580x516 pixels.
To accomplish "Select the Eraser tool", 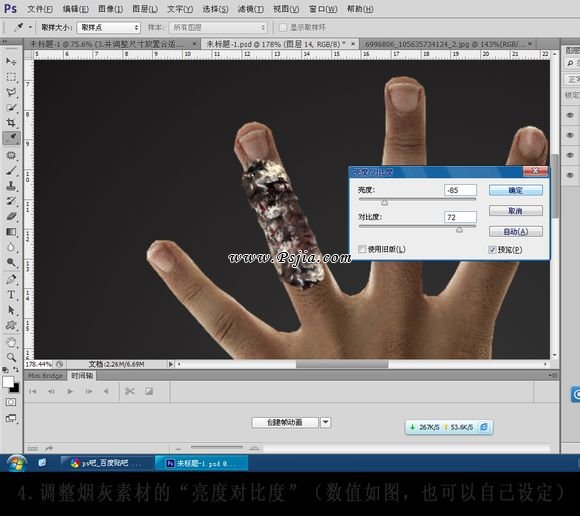I will 11,216.
